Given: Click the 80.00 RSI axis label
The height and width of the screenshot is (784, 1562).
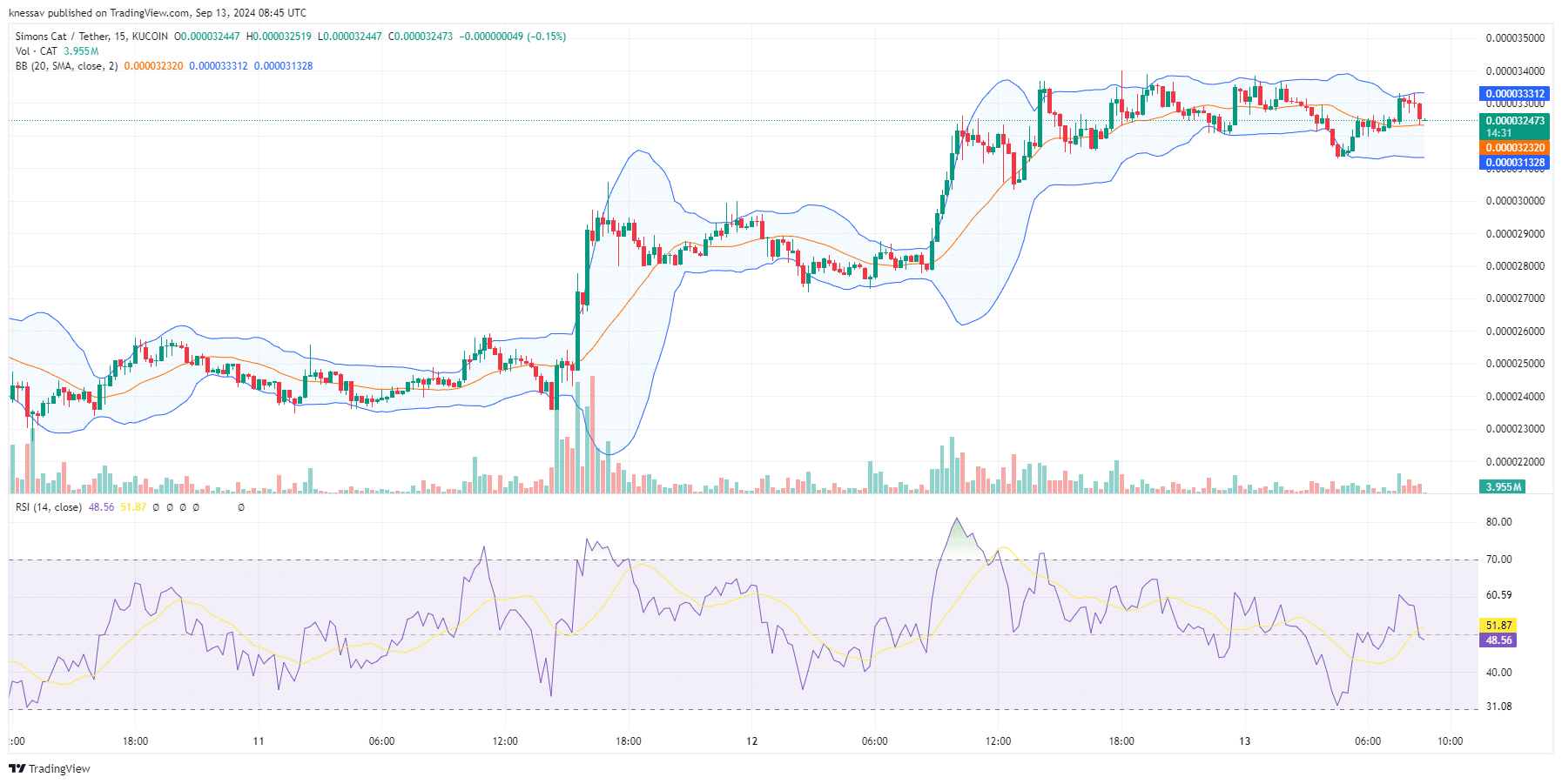Looking at the screenshot, I should (x=1498, y=522).
